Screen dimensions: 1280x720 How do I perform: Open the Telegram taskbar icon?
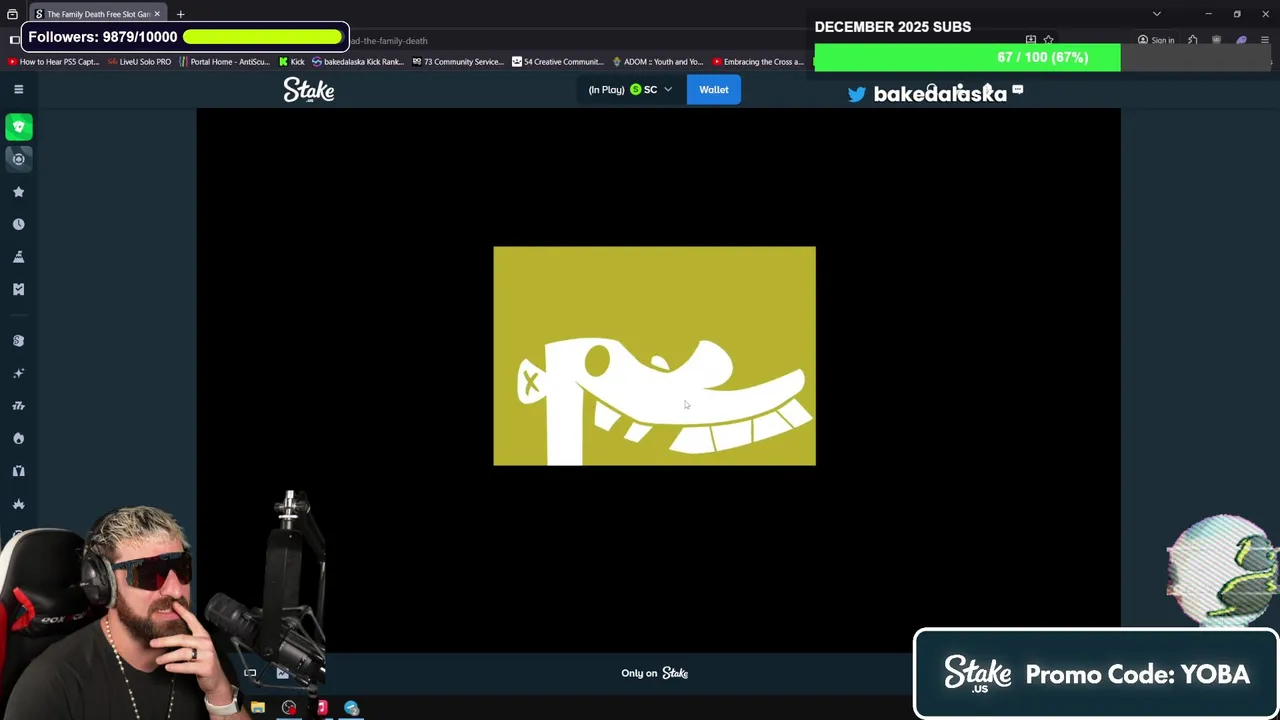pyautogui.click(x=351, y=708)
